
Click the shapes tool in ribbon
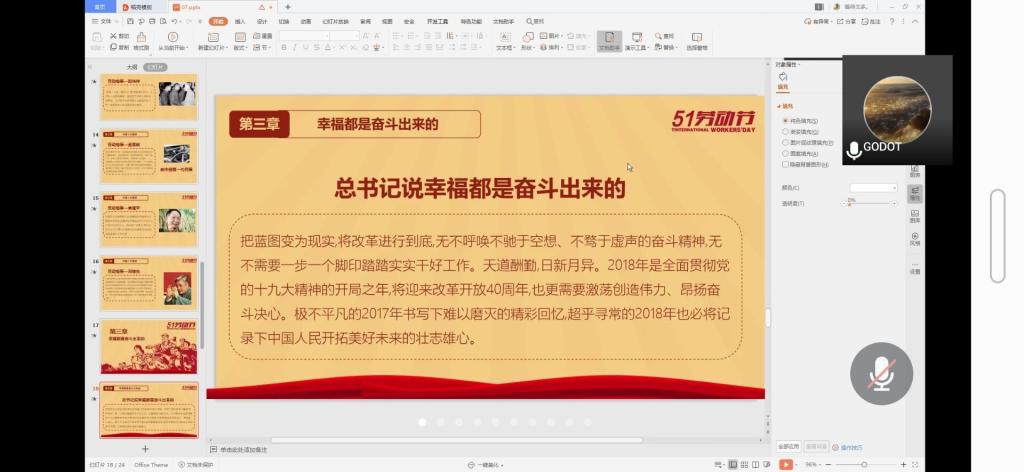coord(530,39)
